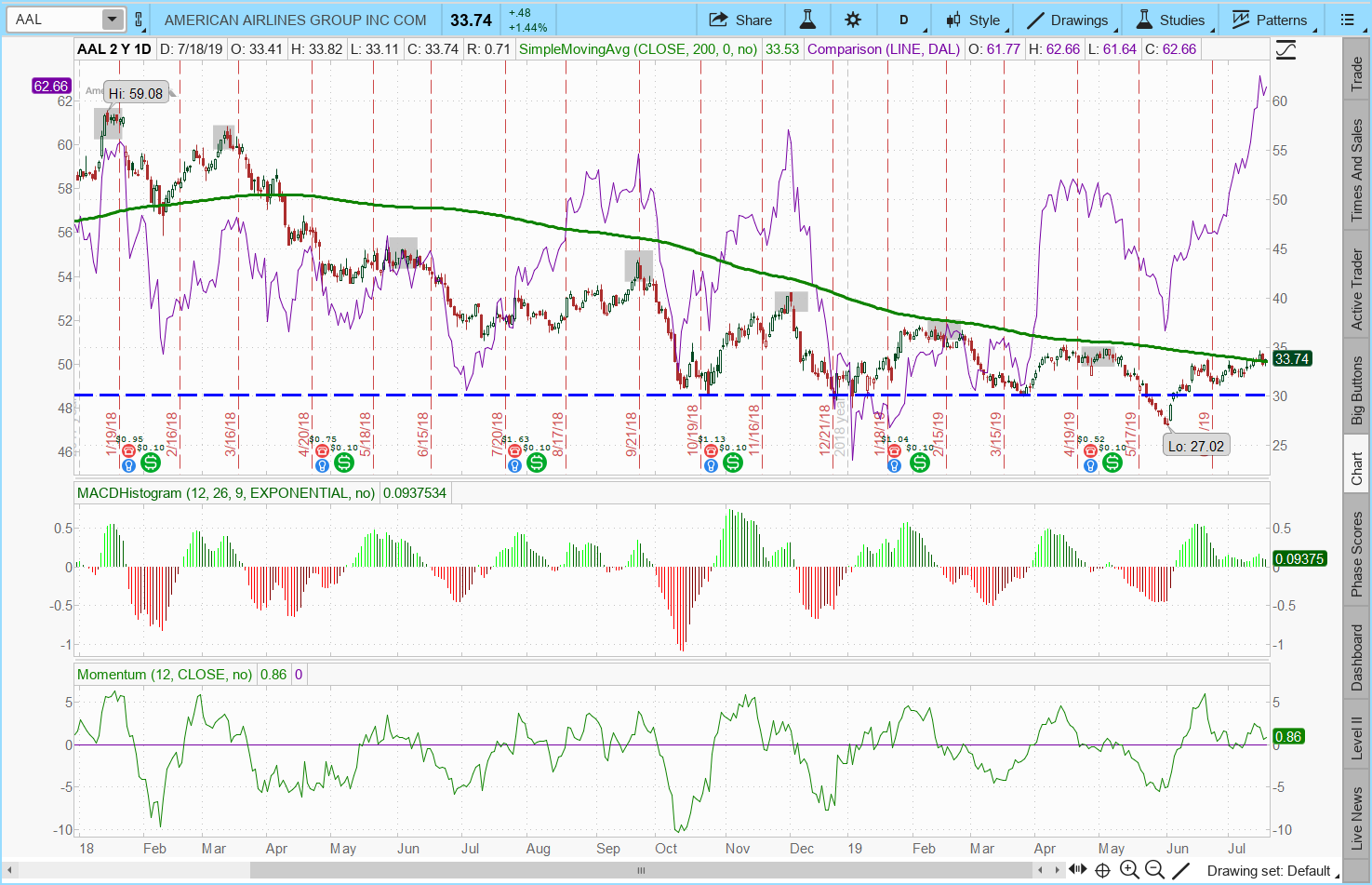This screenshot has height=885, width=1372.
Task: Open the flask quick study icon
Action: point(807,20)
